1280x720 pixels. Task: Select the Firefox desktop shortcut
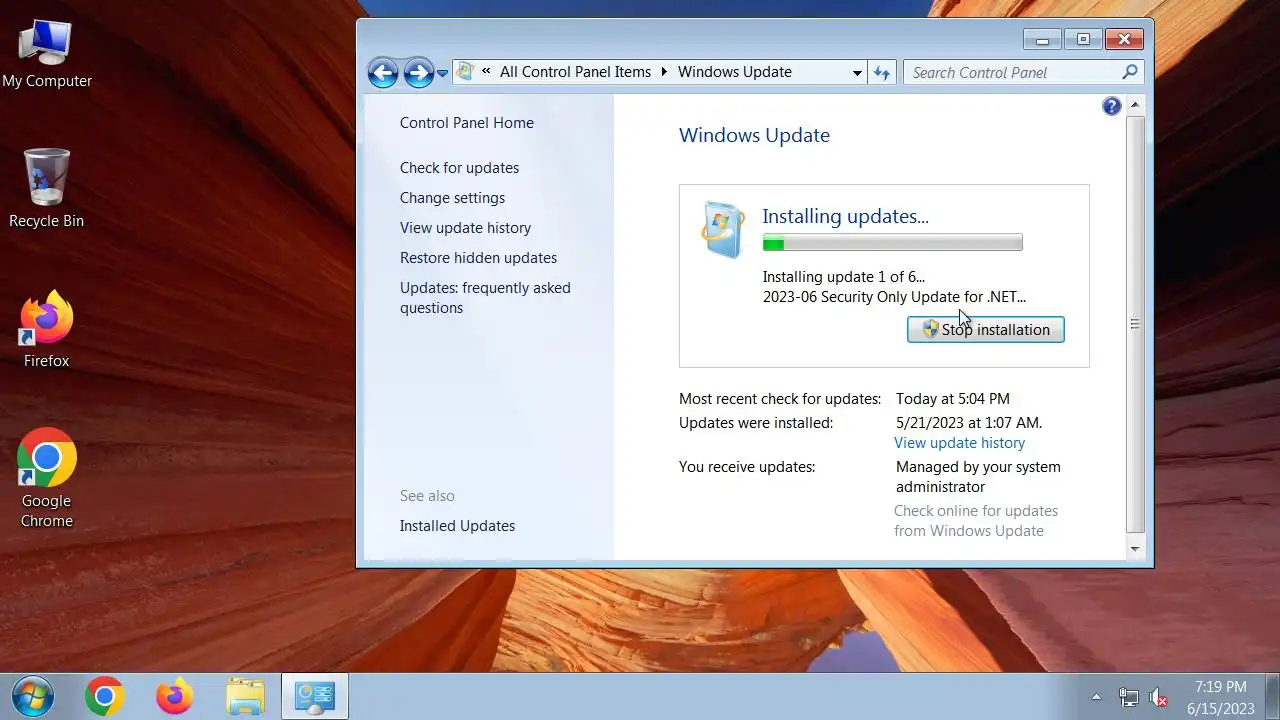tap(47, 330)
